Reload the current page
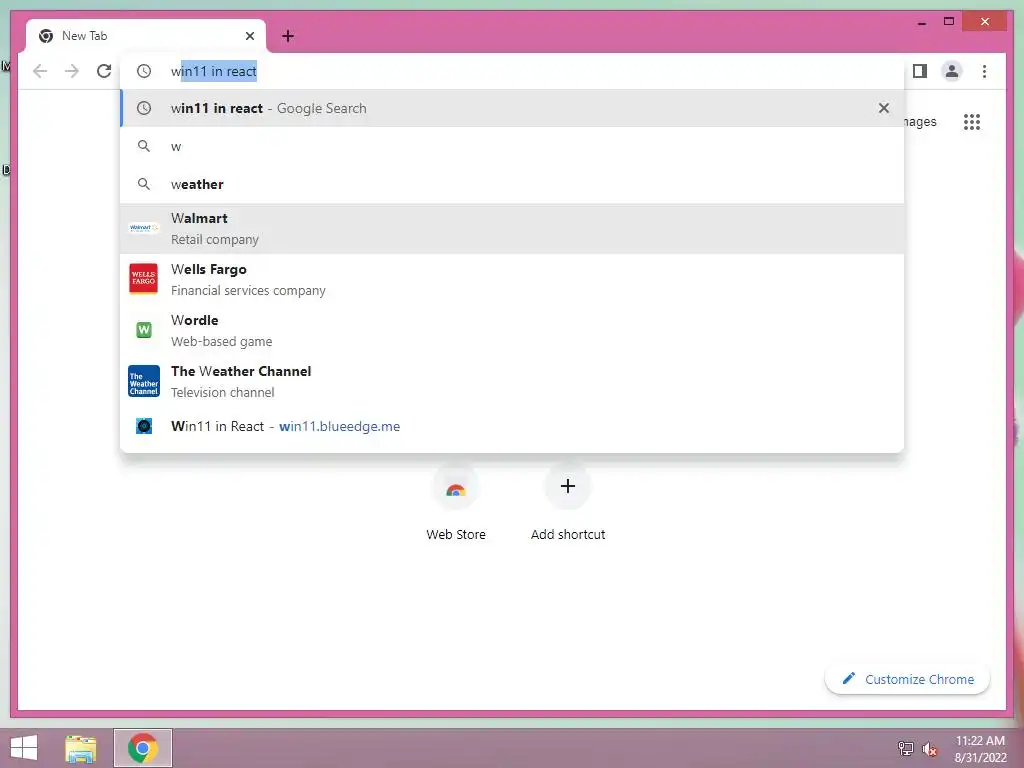 (104, 71)
